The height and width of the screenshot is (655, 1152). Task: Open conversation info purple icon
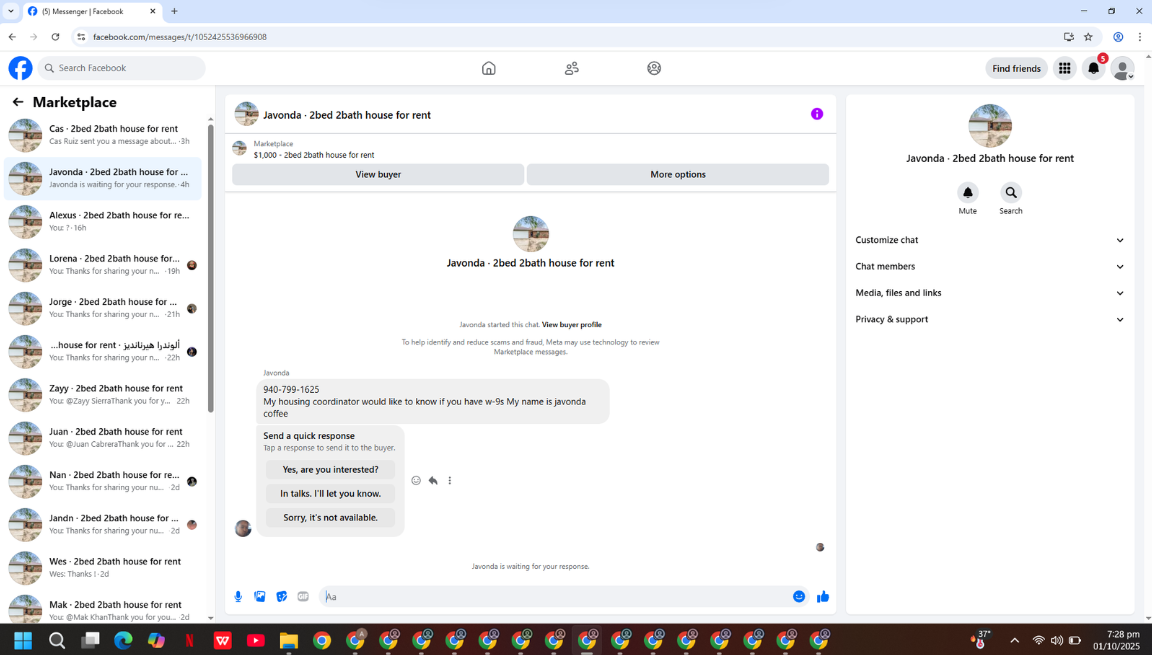(x=817, y=114)
